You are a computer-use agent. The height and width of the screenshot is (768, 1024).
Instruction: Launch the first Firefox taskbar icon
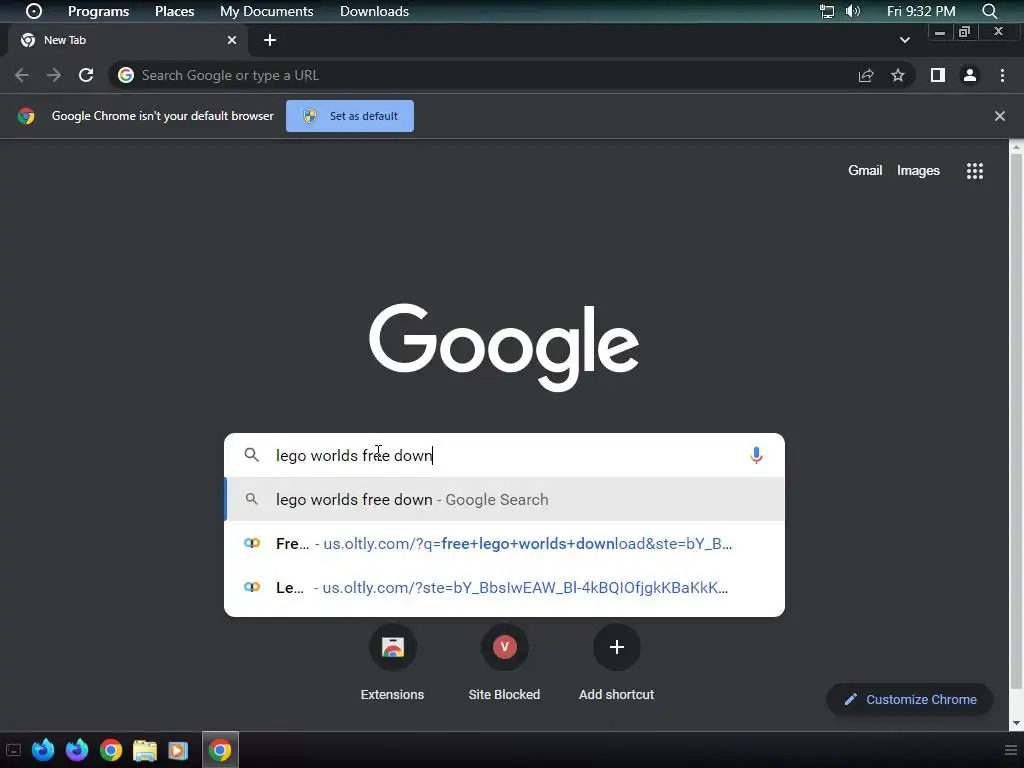pos(43,750)
